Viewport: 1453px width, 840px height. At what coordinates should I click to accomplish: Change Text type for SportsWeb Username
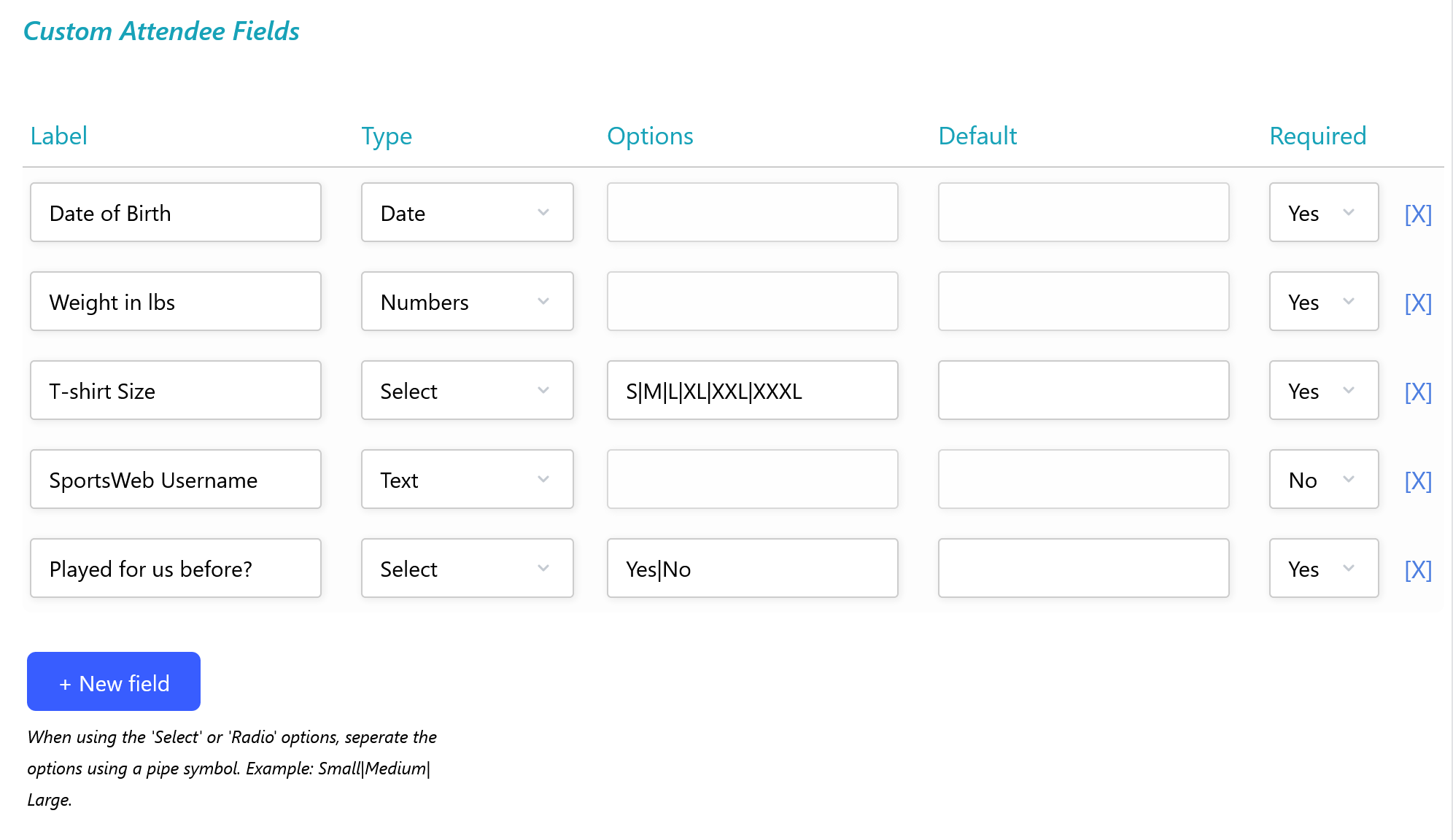467,480
